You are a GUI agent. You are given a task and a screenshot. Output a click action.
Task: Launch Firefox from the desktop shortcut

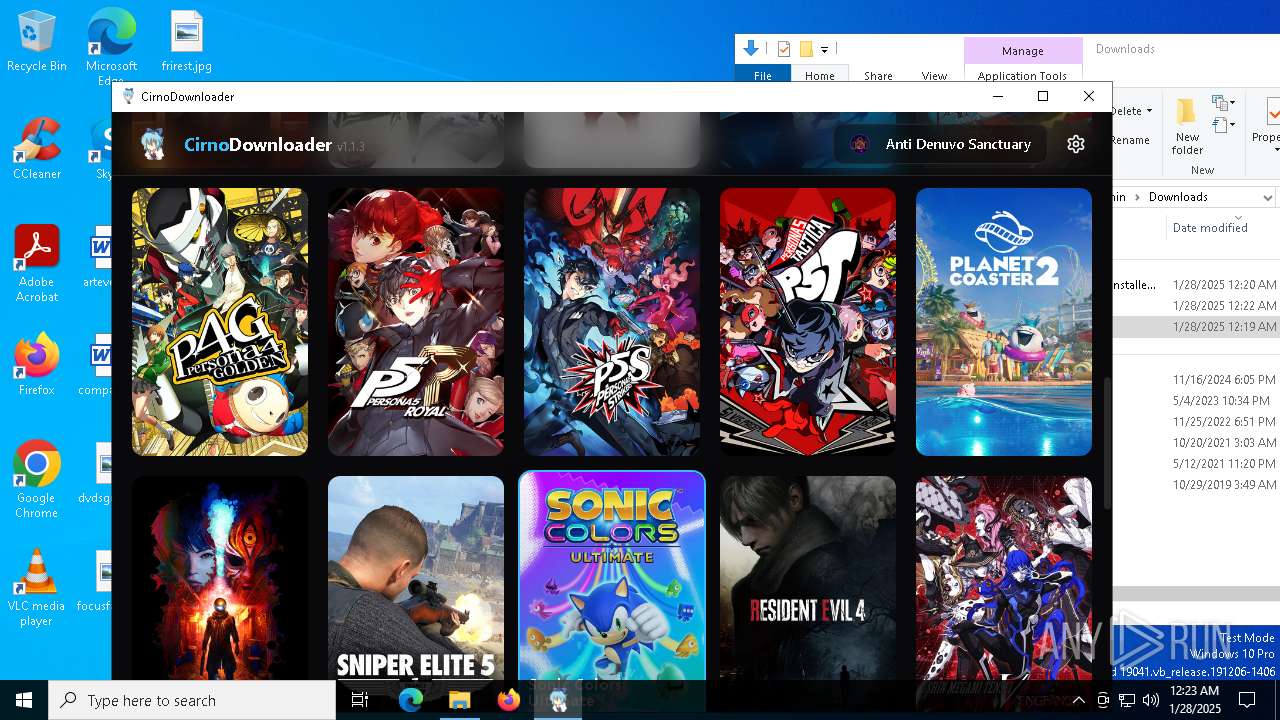37,365
